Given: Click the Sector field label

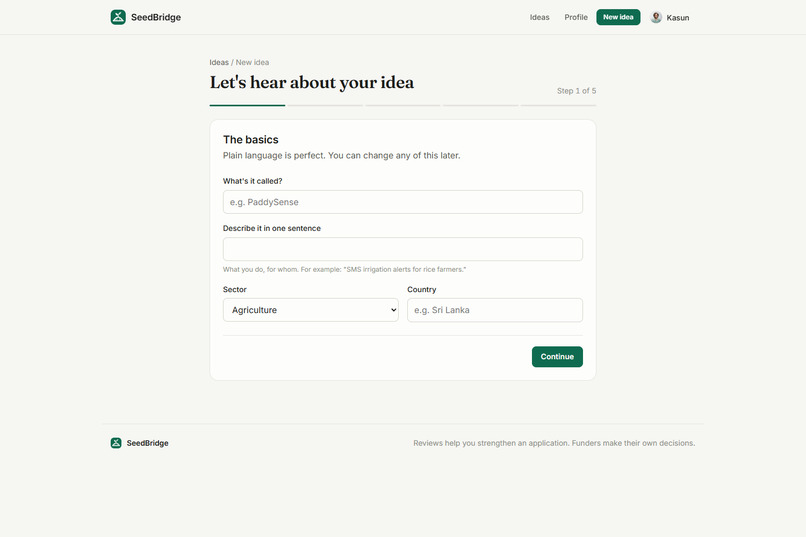Looking at the screenshot, I should pos(235,289).
